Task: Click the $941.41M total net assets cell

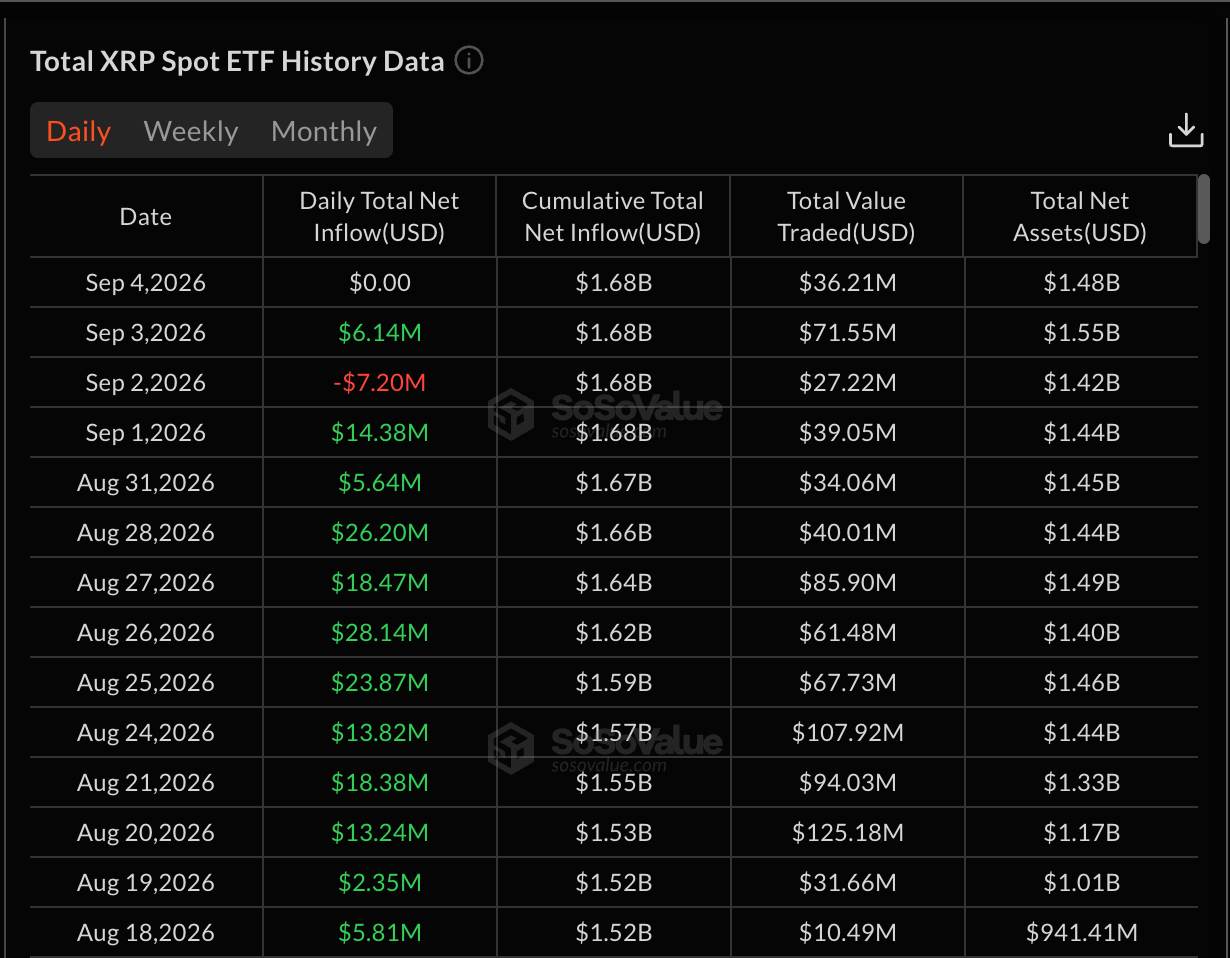Action: (x=1081, y=932)
